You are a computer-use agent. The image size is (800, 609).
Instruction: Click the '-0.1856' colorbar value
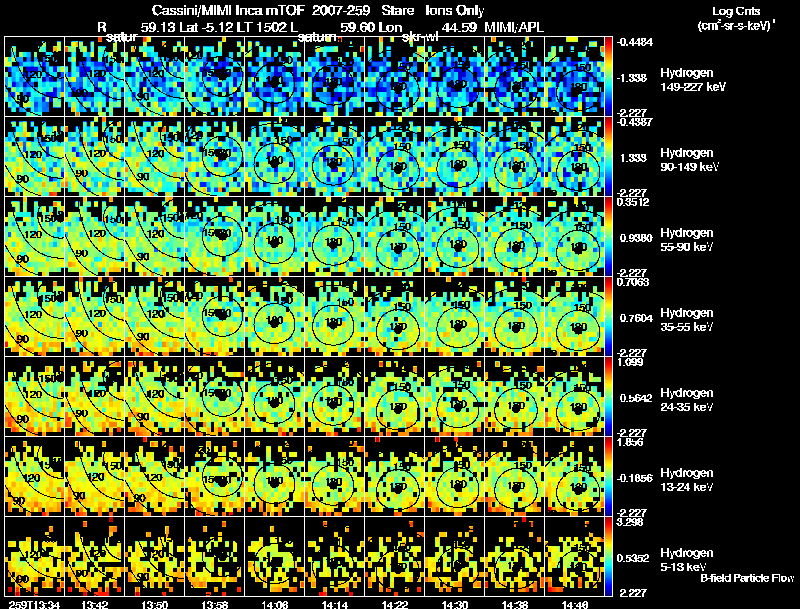tap(635, 478)
